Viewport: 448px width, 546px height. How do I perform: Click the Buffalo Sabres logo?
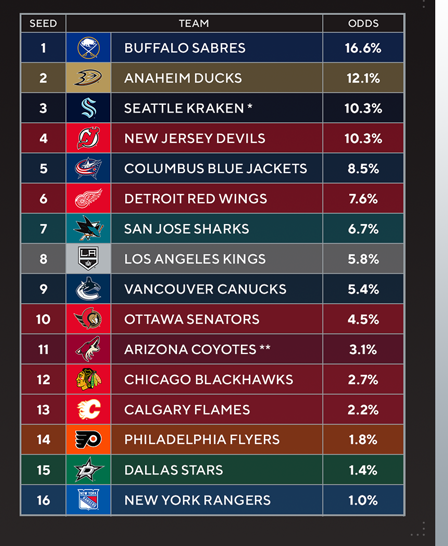pos(88,48)
